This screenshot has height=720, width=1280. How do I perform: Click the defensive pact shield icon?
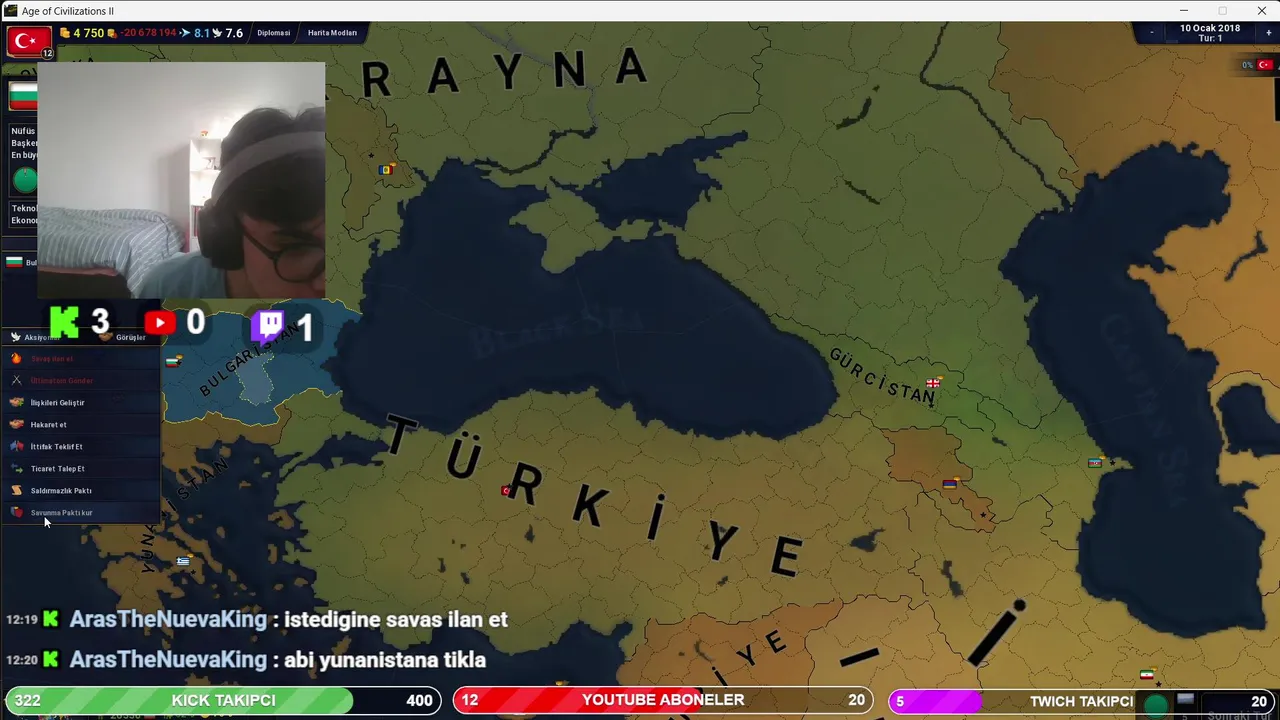click(x=16, y=512)
